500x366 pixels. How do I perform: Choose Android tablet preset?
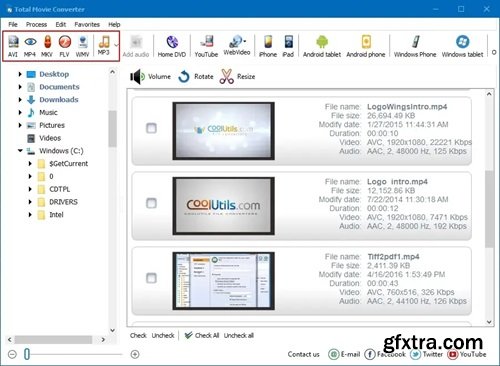322,46
